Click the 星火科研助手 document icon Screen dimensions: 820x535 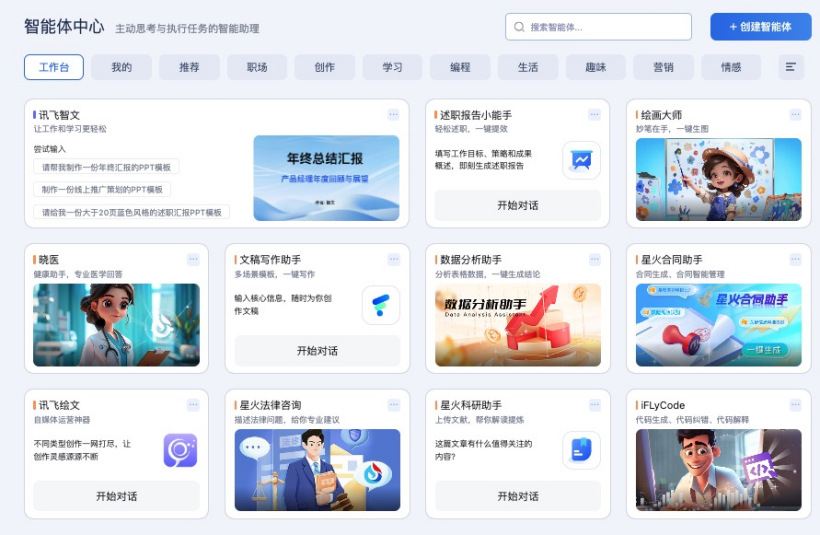point(582,450)
